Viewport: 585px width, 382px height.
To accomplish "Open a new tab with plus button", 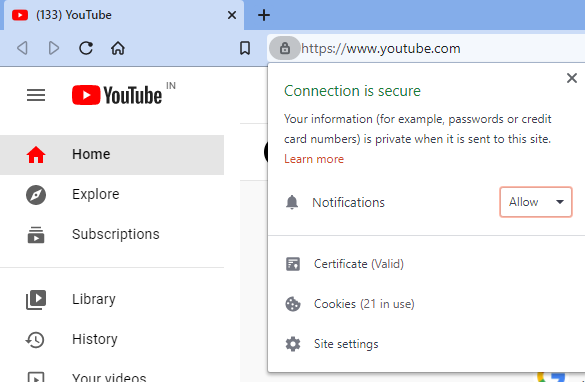I will [x=264, y=15].
